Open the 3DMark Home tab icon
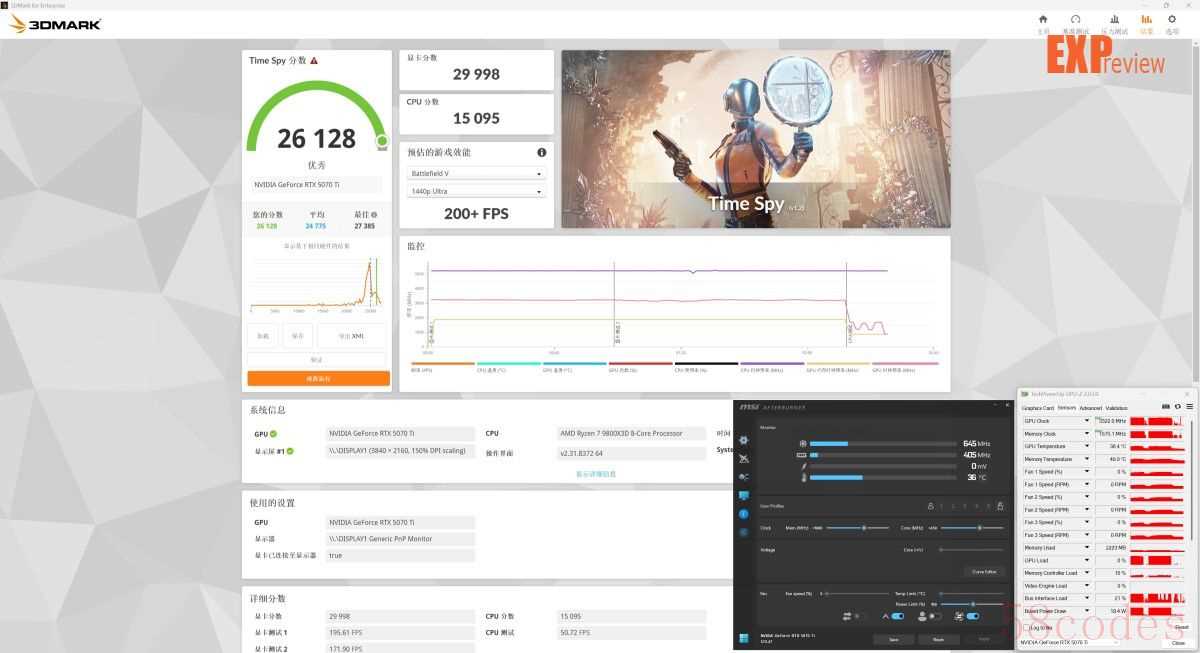 click(x=1043, y=19)
